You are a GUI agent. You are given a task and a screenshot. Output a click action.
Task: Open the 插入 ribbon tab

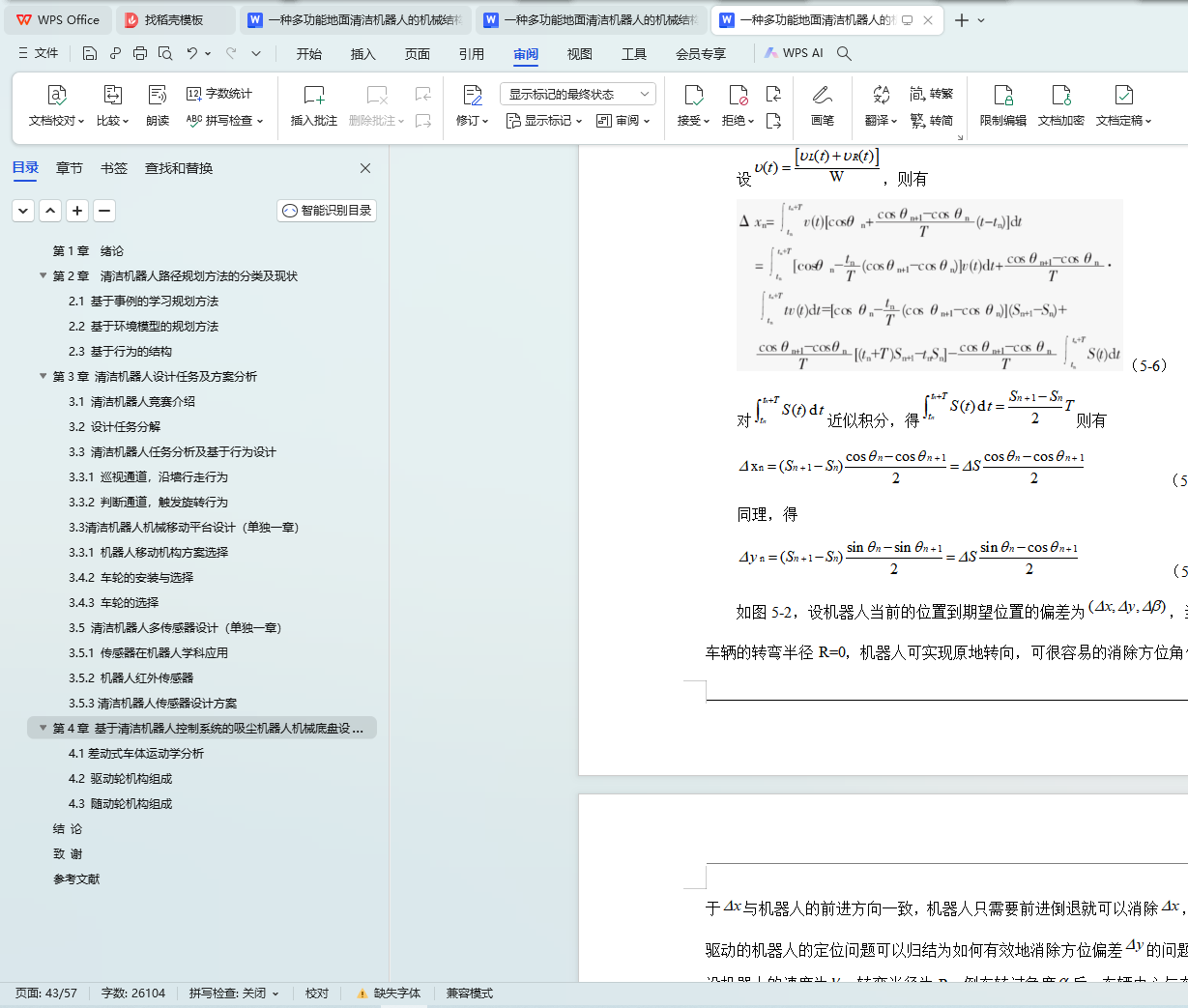363,54
